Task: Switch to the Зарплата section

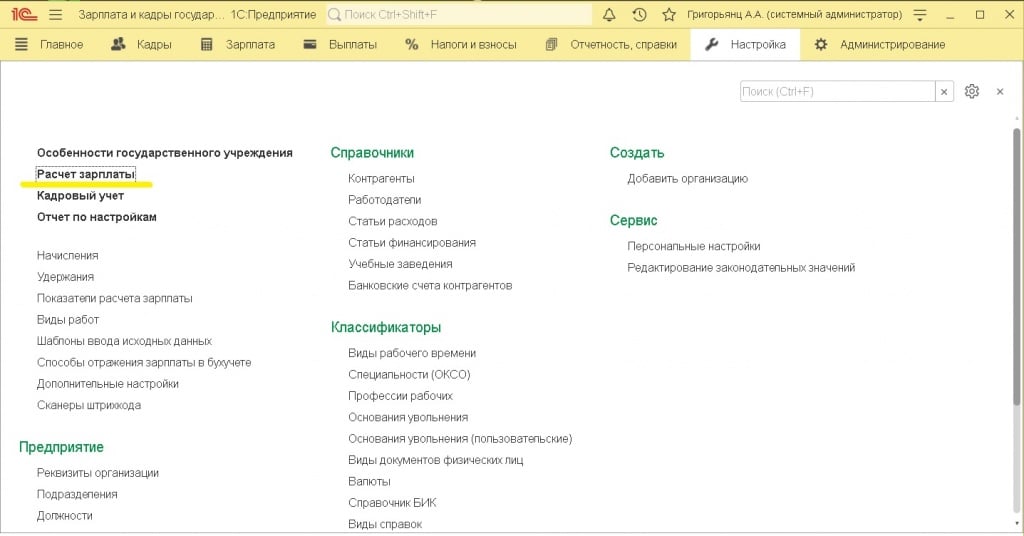Action: click(x=238, y=44)
